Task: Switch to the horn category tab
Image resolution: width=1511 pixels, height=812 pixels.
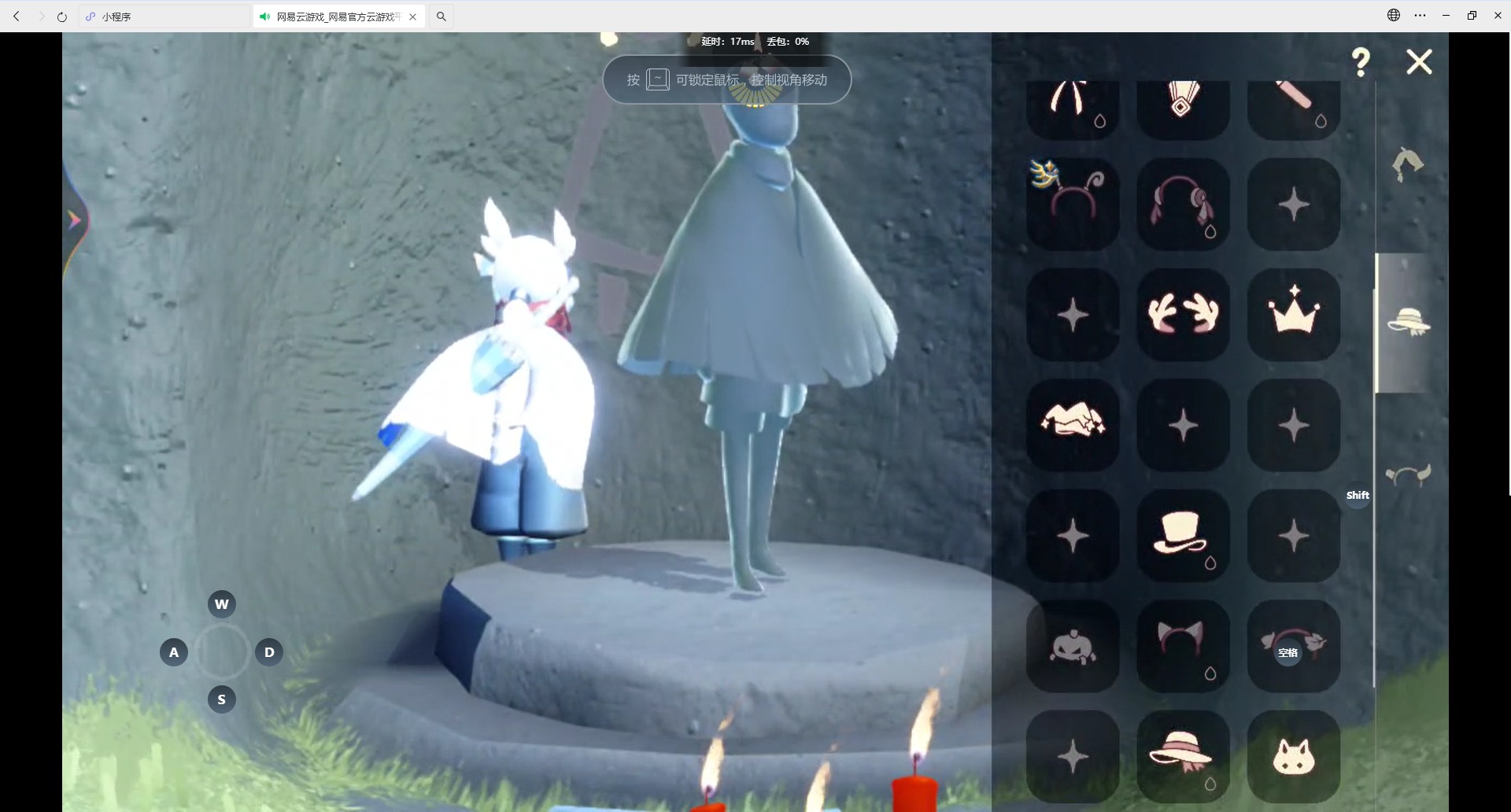Action: tap(1408, 475)
